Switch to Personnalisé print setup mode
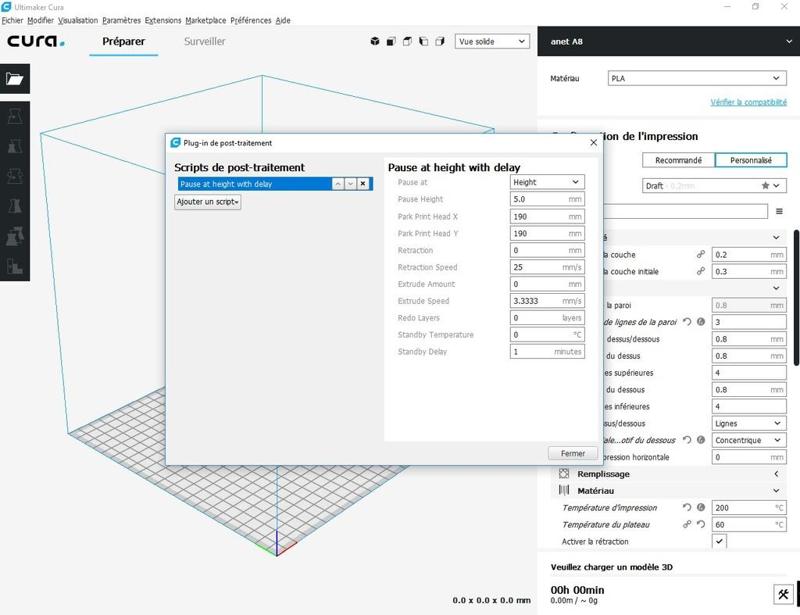 [751, 160]
